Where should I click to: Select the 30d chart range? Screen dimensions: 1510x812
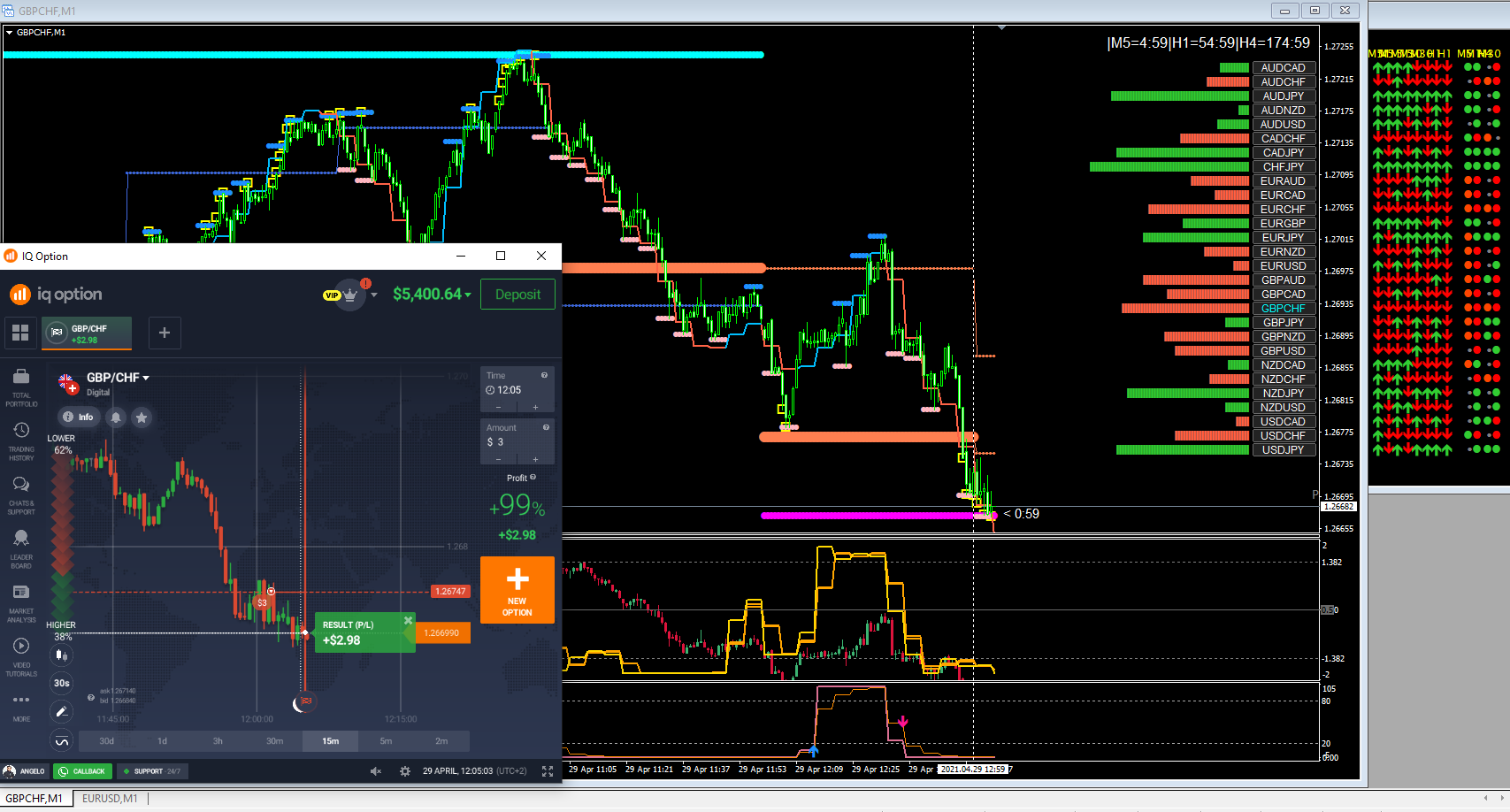[107, 741]
